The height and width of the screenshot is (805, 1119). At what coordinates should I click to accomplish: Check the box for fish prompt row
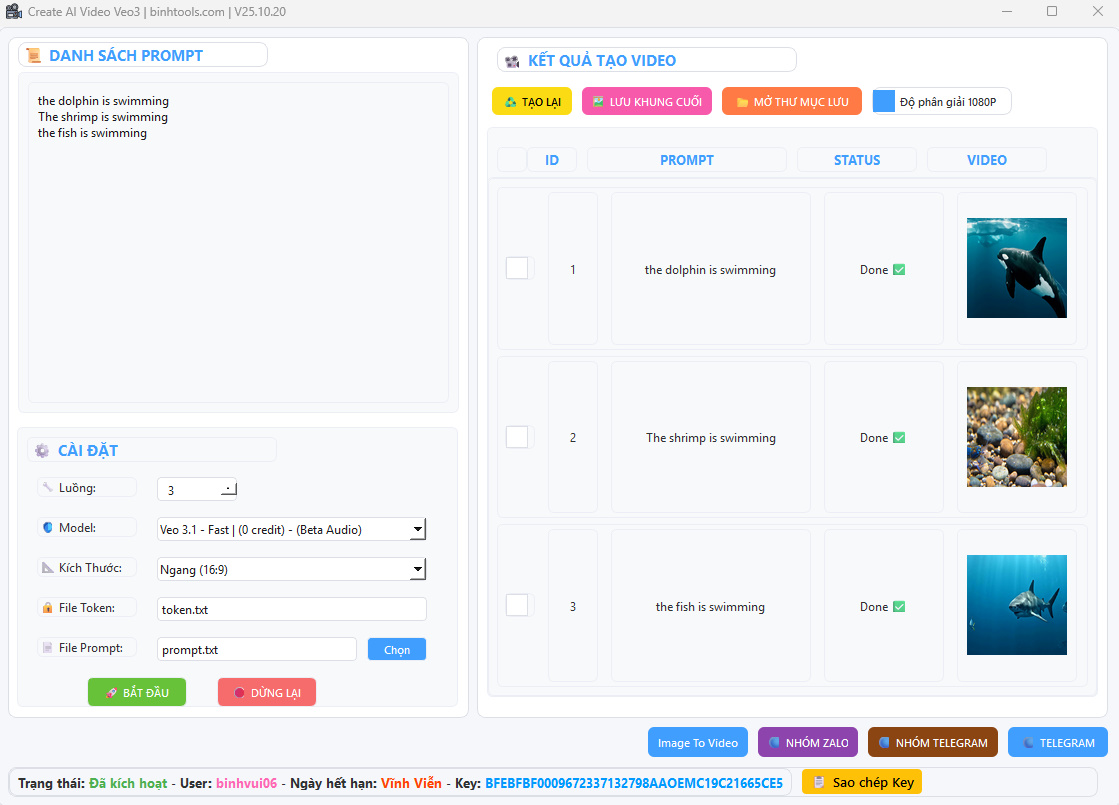pos(517,605)
